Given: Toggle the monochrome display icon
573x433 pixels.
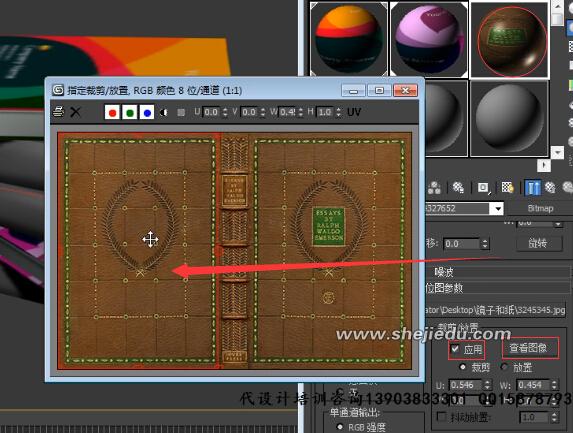Looking at the screenshot, I should click(x=181, y=113).
